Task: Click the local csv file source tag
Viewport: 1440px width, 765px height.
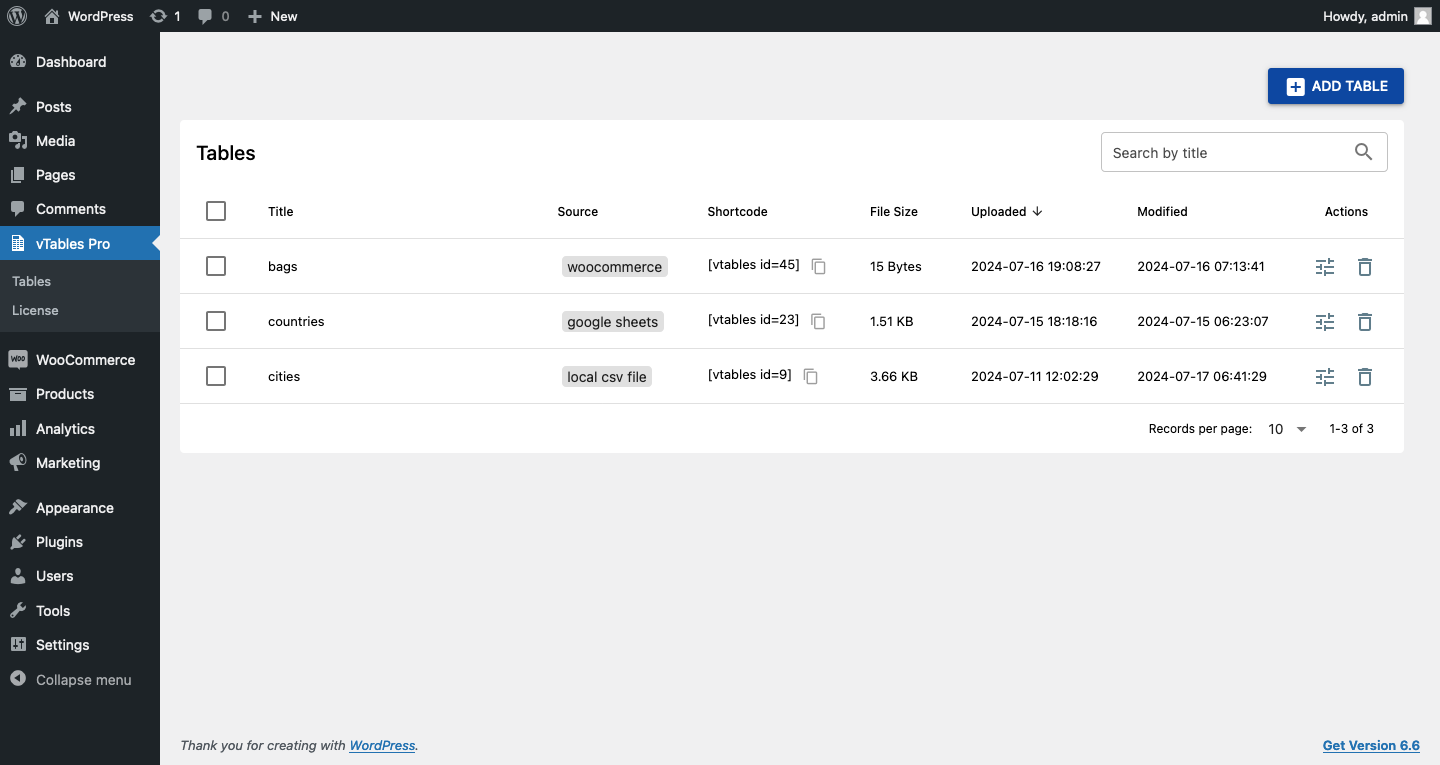Action: coord(607,377)
